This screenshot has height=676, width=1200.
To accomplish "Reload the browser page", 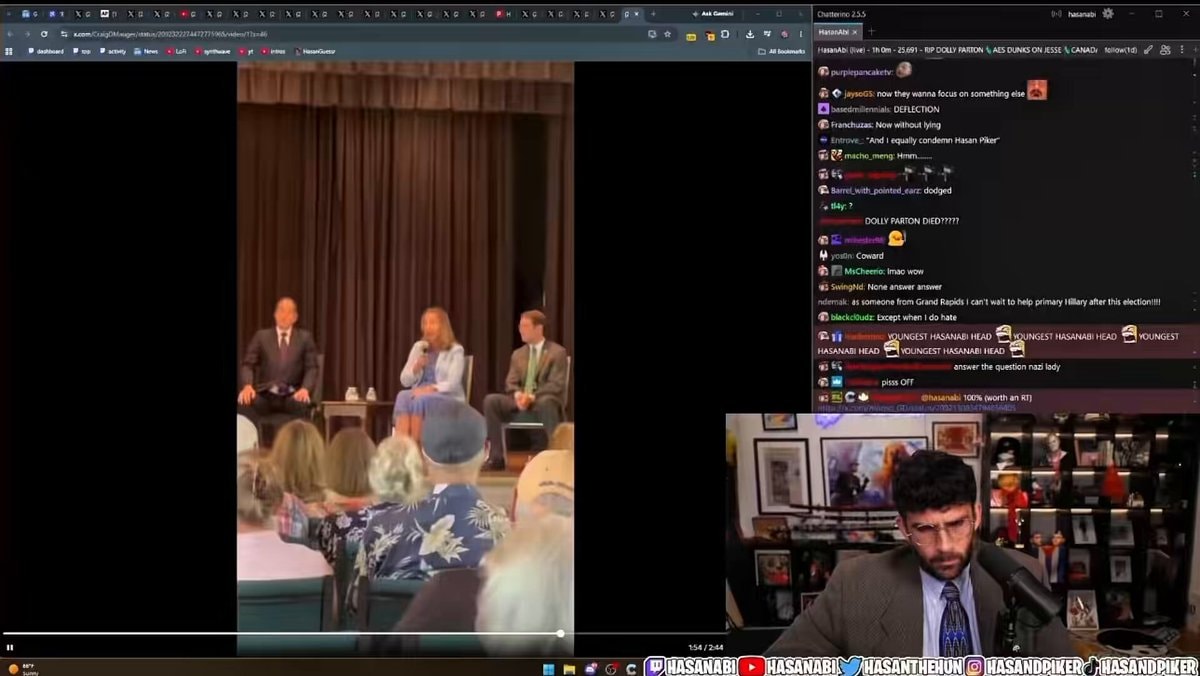I will tap(44, 33).
